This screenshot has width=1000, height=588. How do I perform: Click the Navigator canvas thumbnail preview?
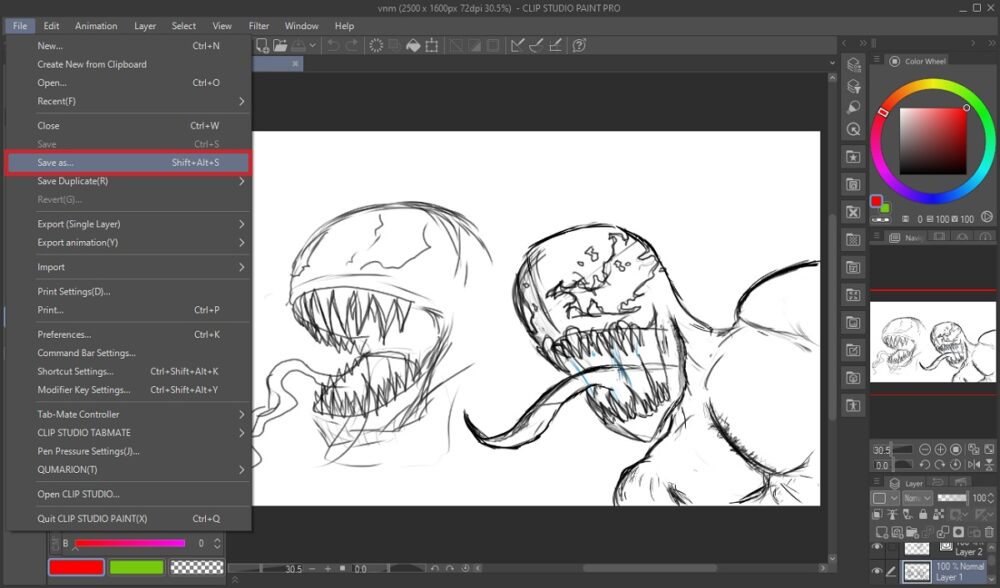(x=933, y=343)
